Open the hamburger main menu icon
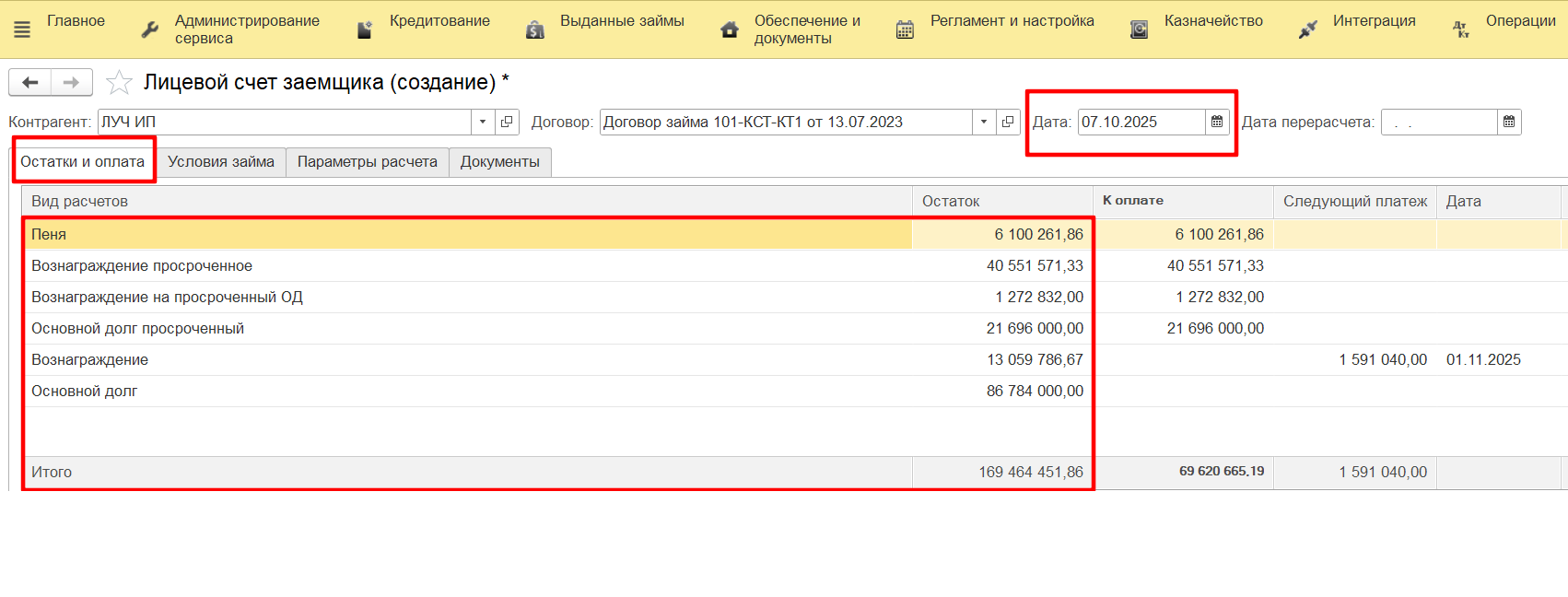The width and height of the screenshot is (1568, 597). point(22,29)
